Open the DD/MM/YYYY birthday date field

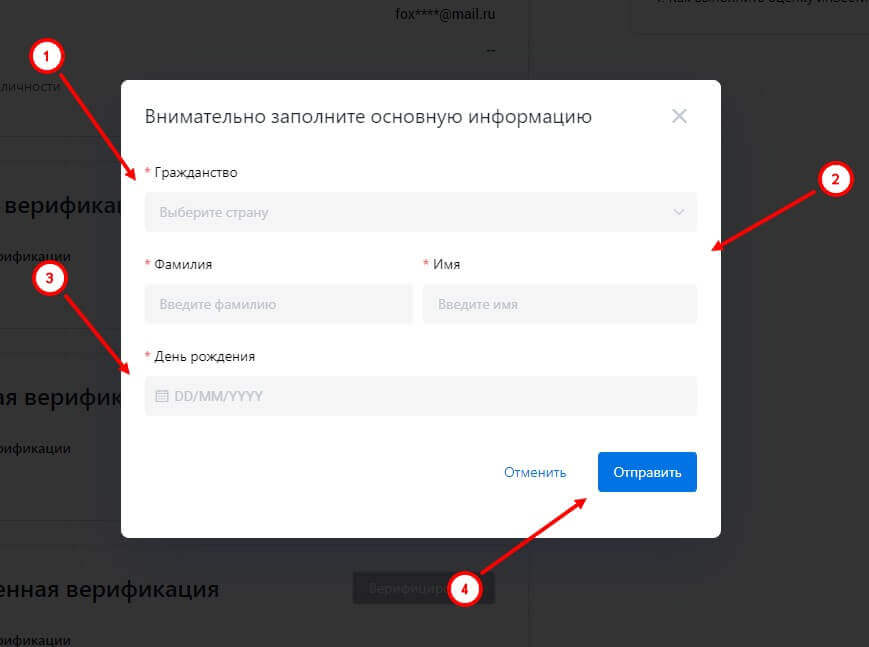[x=421, y=396]
